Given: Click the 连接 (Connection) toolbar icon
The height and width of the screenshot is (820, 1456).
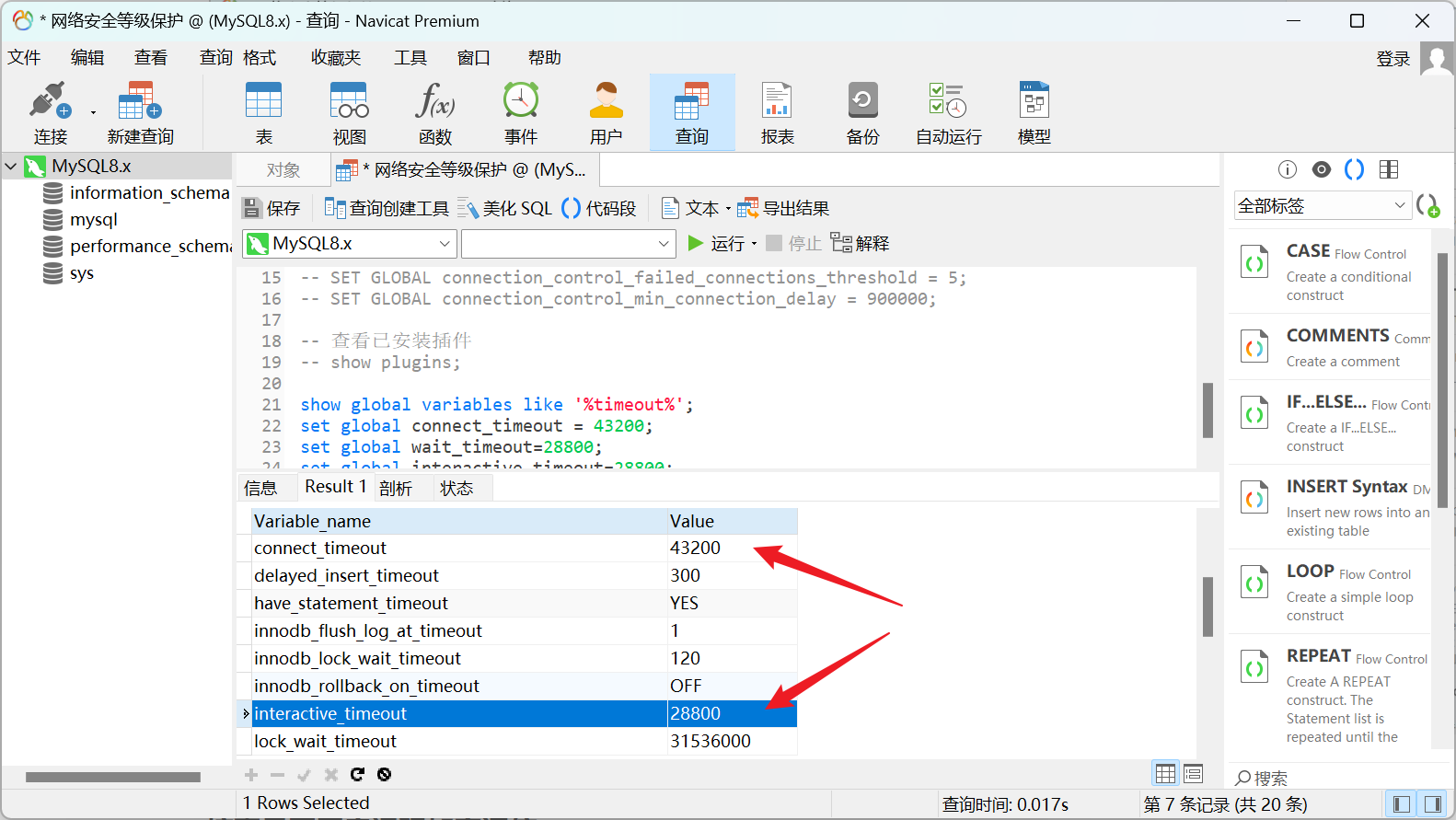Looking at the screenshot, I should coord(50,112).
